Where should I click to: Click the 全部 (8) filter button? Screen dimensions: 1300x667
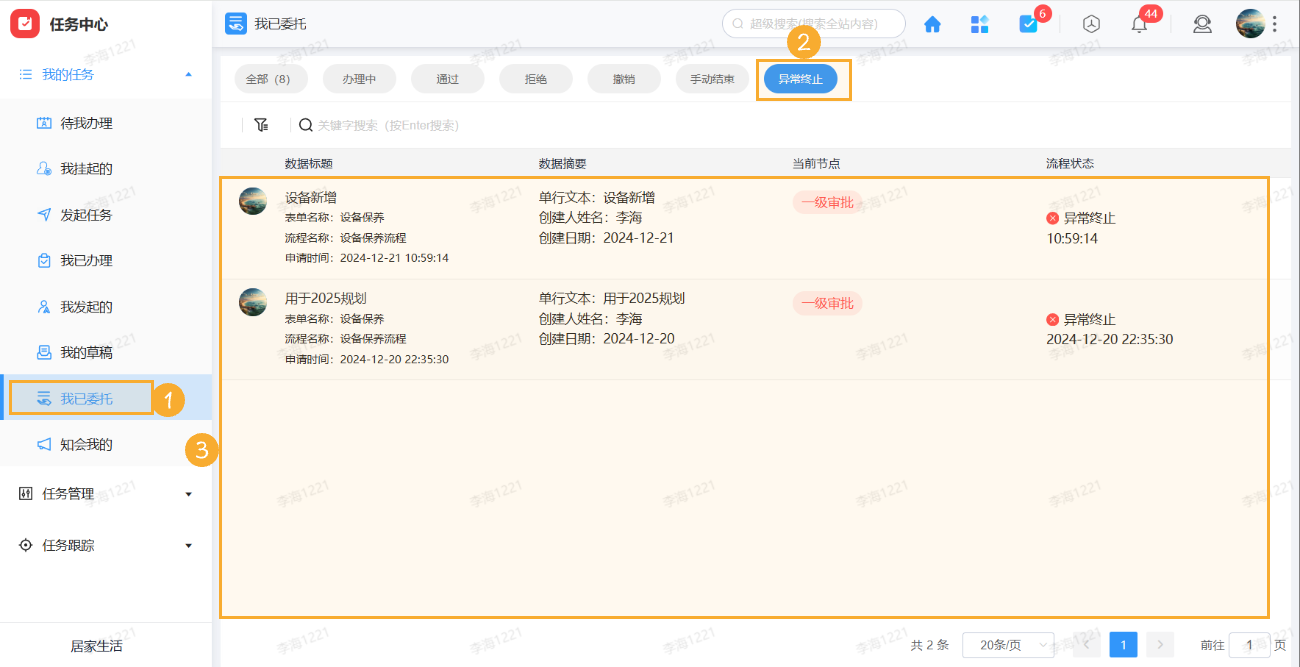[x=269, y=78]
